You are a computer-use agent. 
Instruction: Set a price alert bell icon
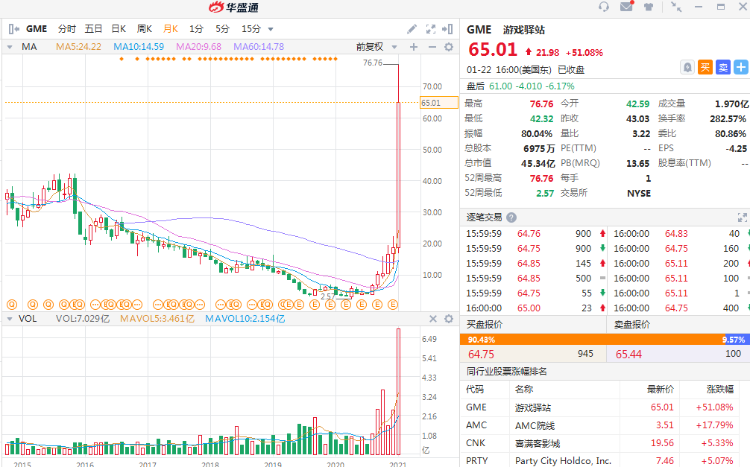coord(687,67)
